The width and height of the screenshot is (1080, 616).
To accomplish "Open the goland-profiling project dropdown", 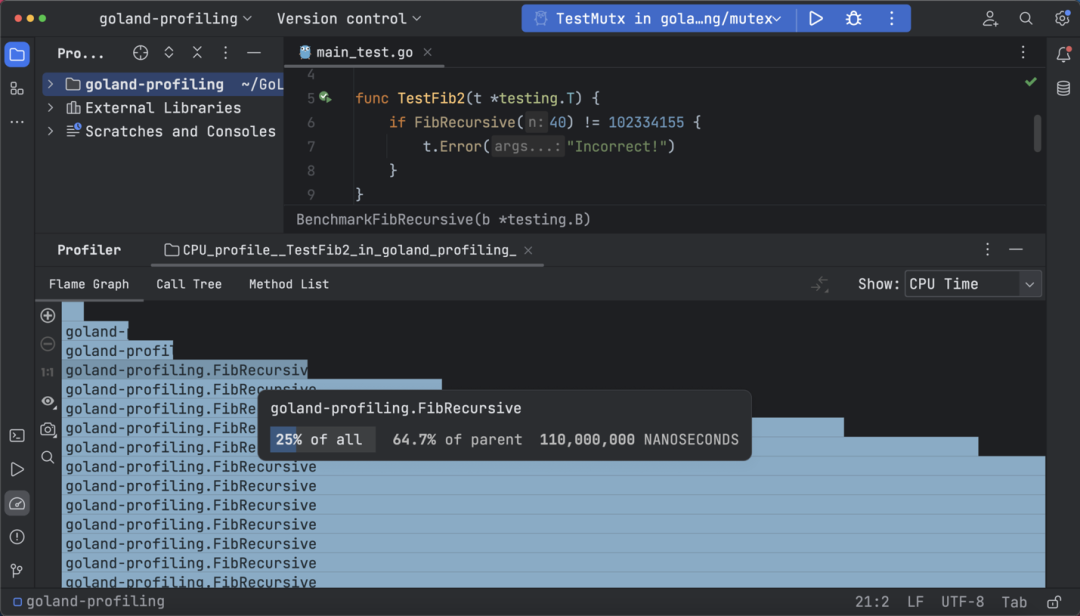I will click(175, 19).
